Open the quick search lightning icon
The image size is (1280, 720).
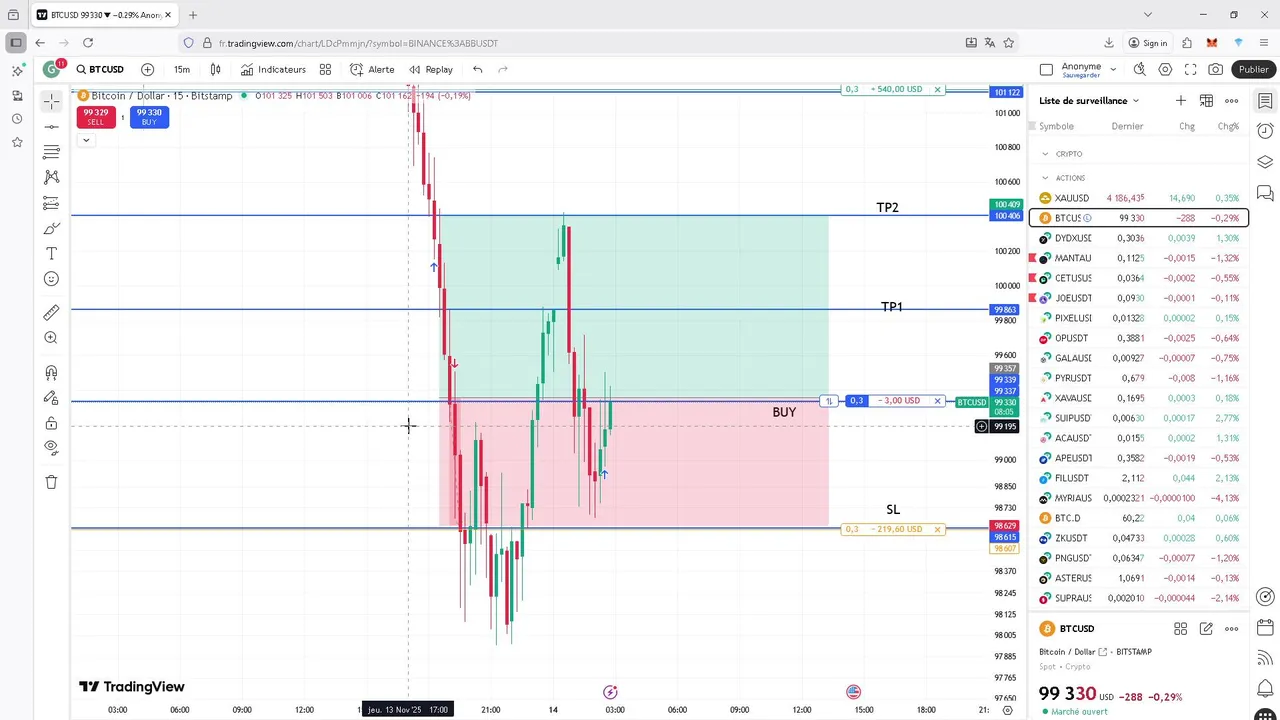(x=1139, y=69)
